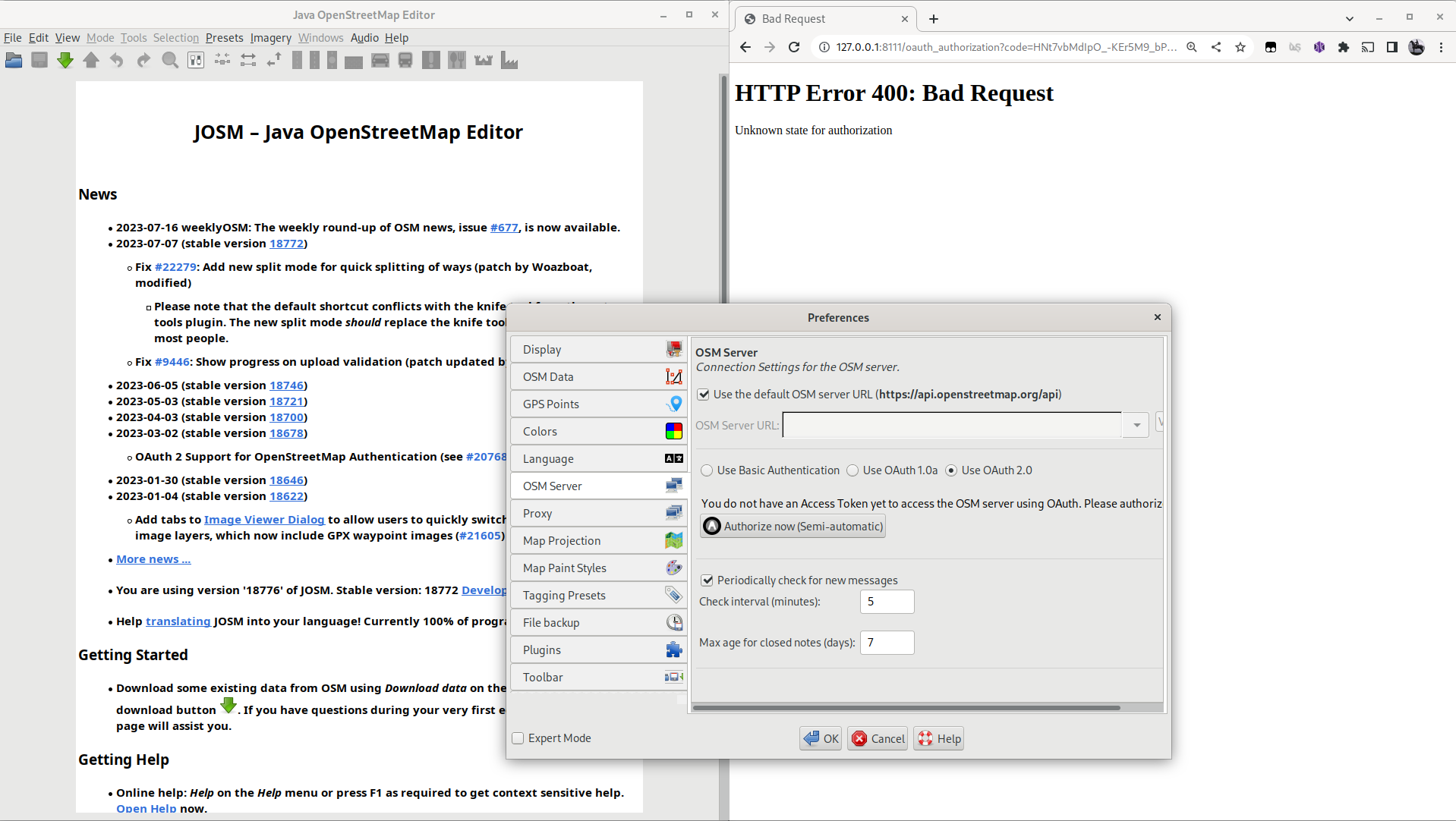Open the Colors preferences tab

point(599,432)
